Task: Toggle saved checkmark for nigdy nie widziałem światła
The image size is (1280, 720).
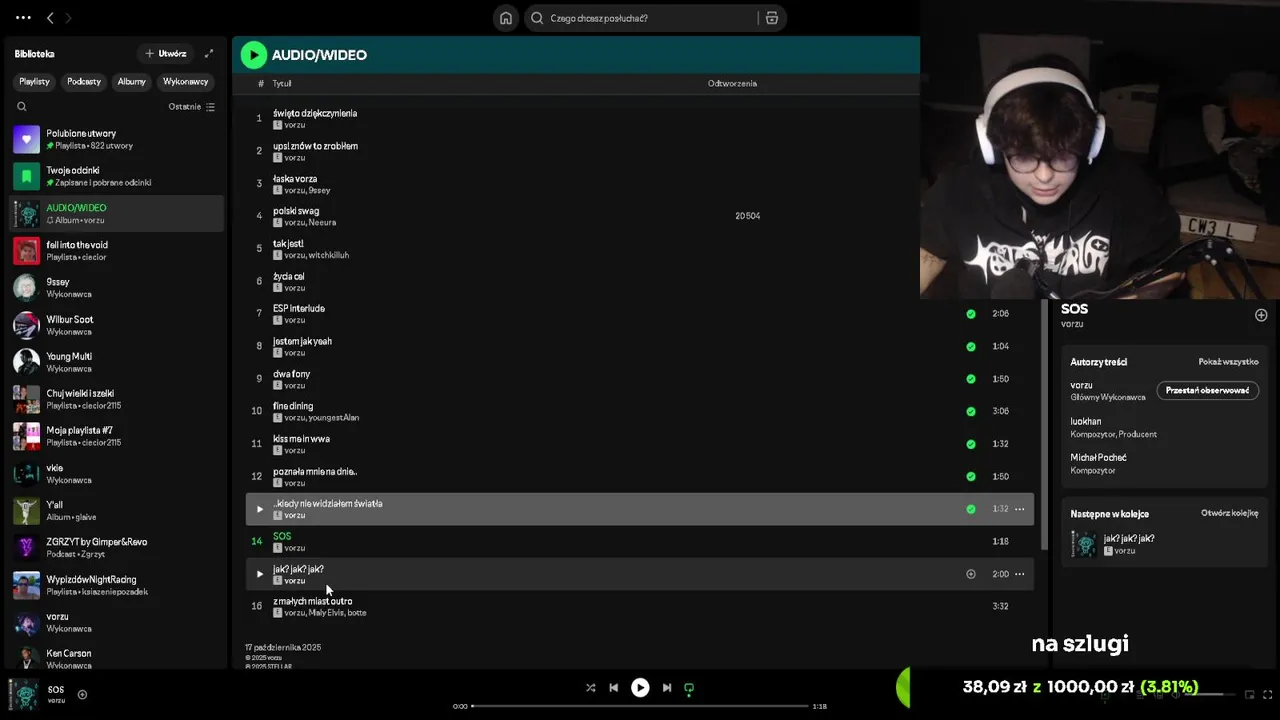Action: click(x=971, y=509)
